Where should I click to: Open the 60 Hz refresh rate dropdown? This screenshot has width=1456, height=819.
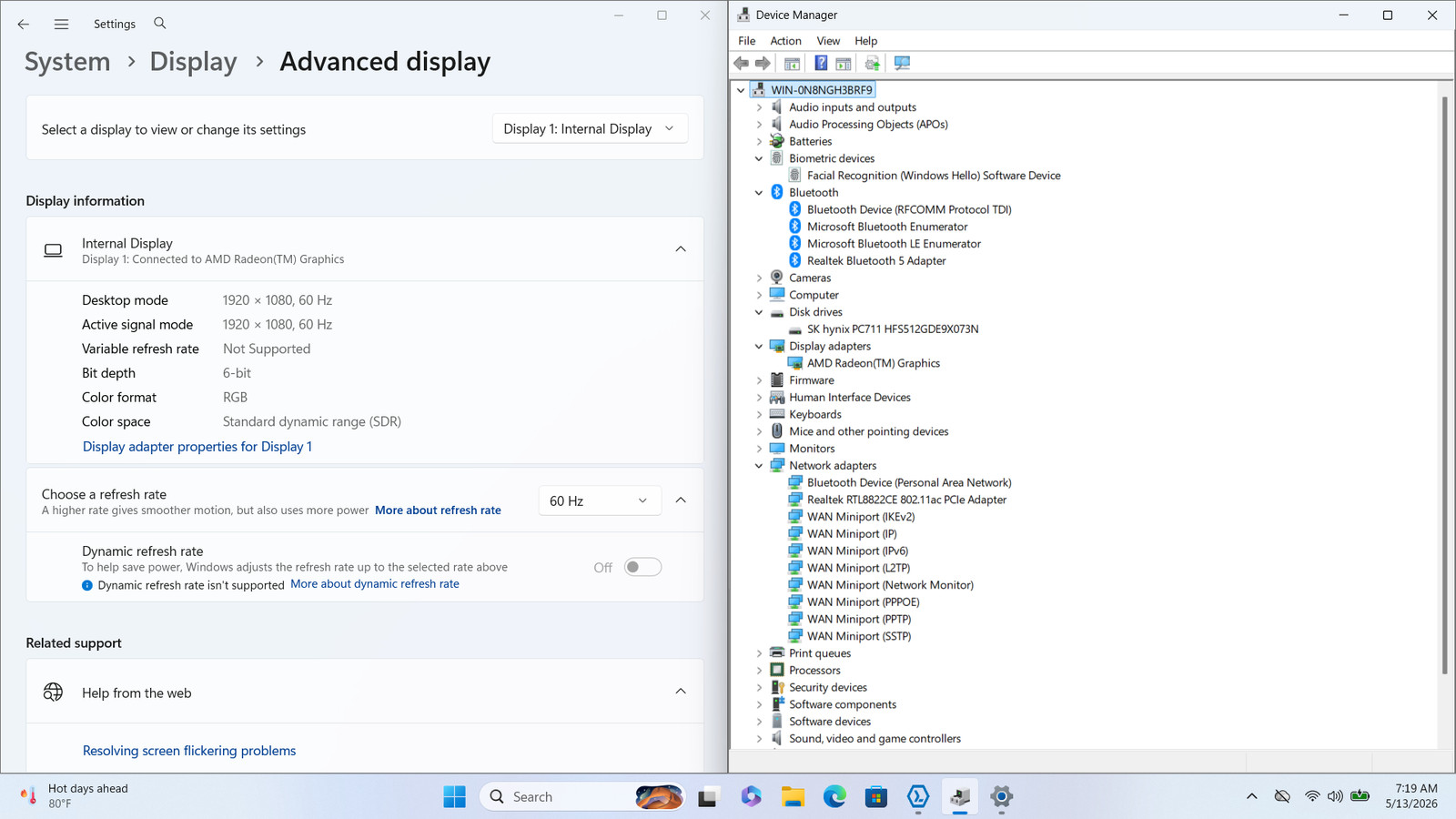pos(598,501)
